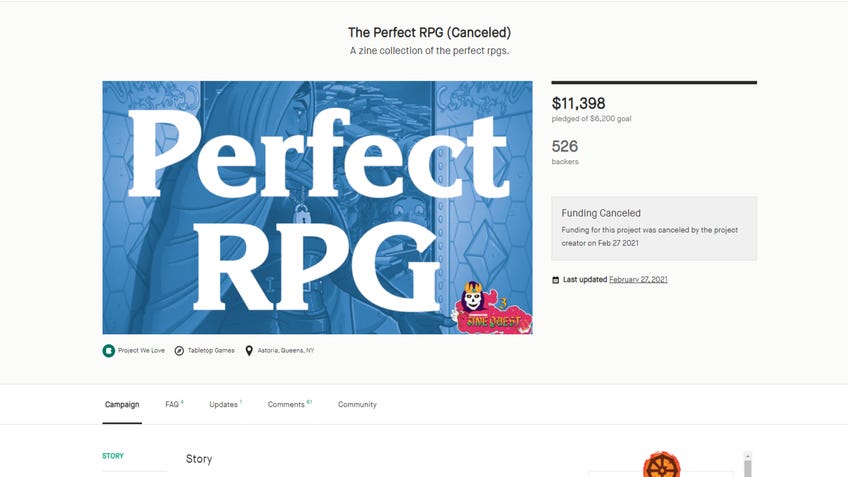
Task: Click the location pin icon
Action: pyautogui.click(x=249, y=351)
